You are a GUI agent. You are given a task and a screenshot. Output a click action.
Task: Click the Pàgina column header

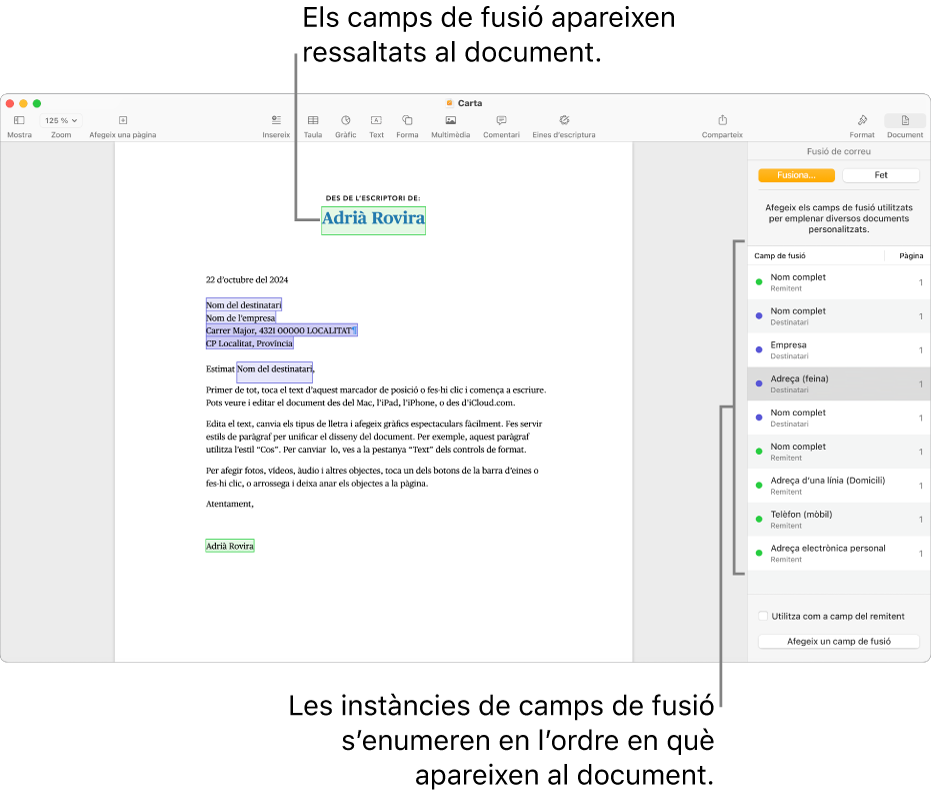[910, 256]
